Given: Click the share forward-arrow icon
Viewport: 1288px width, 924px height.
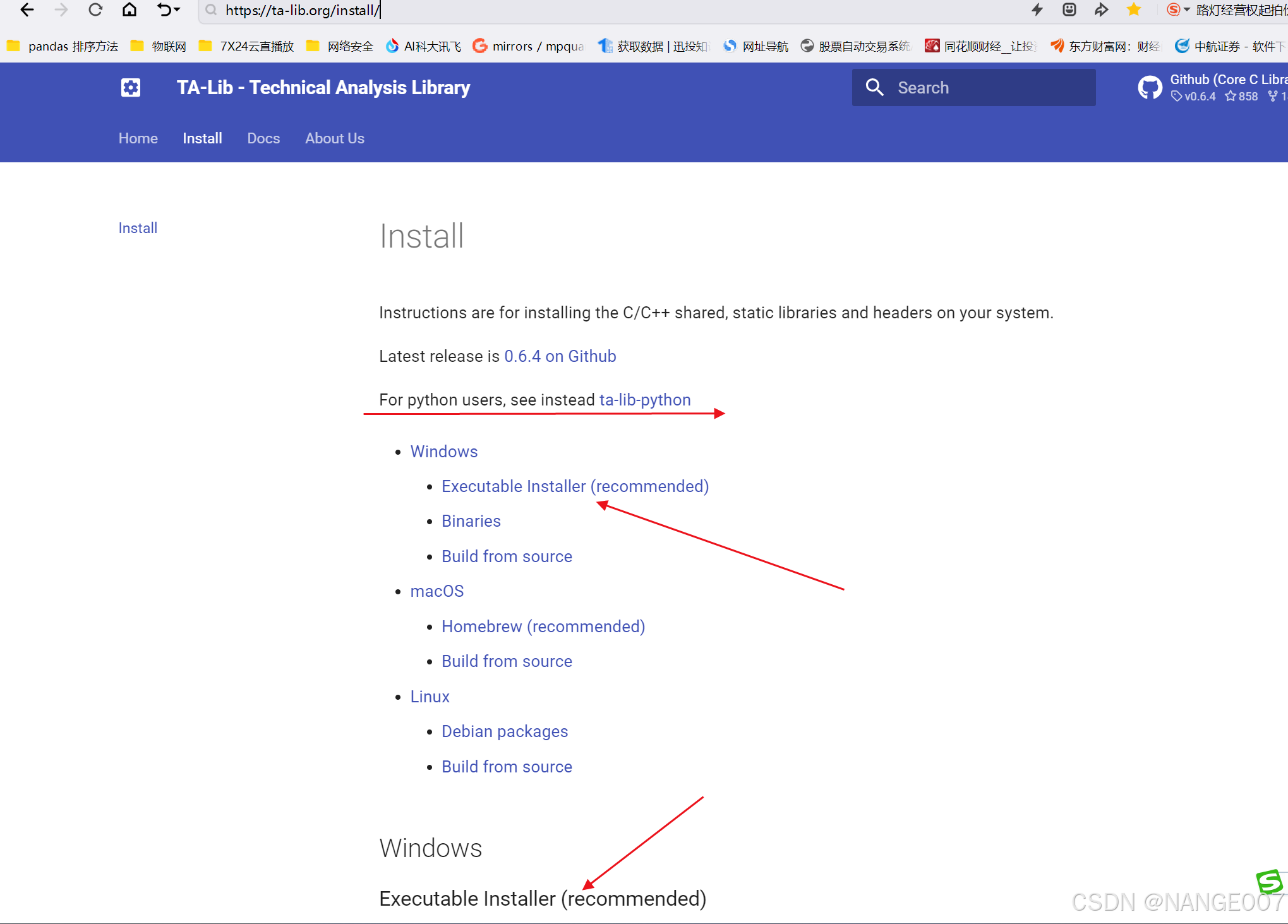Looking at the screenshot, I should pos(1102,10).
